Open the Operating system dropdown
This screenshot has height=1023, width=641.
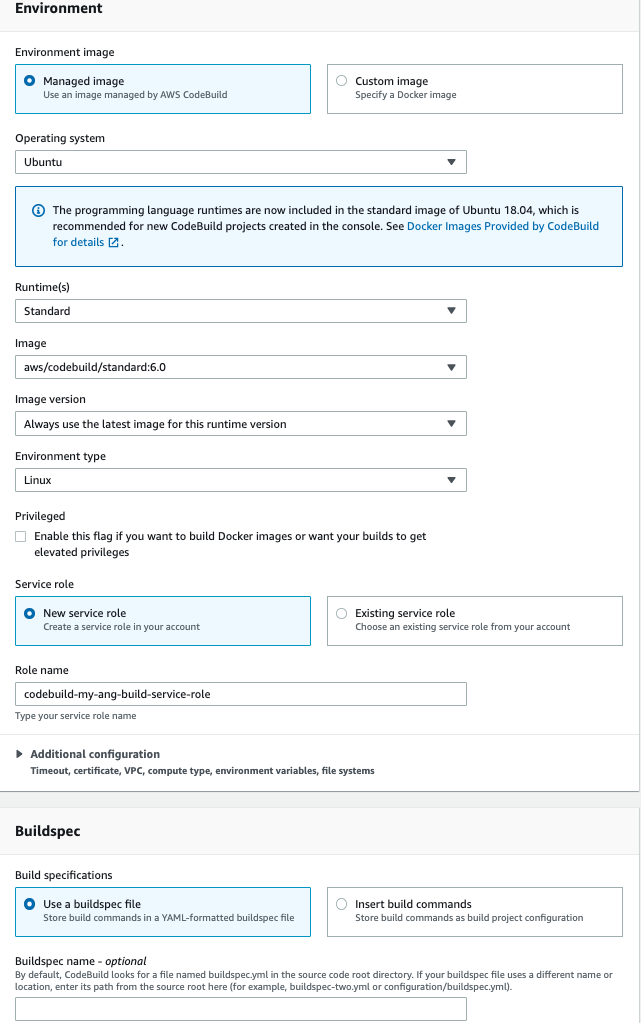(240, 162)
